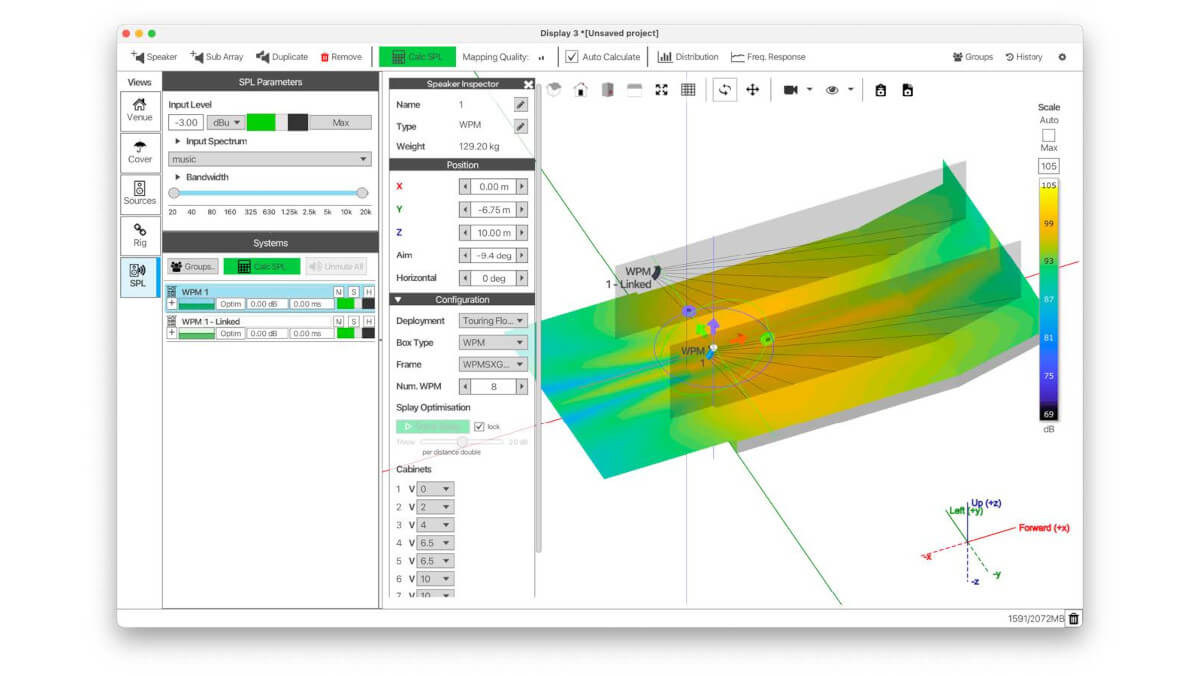Switch to the Cover view

140,151
